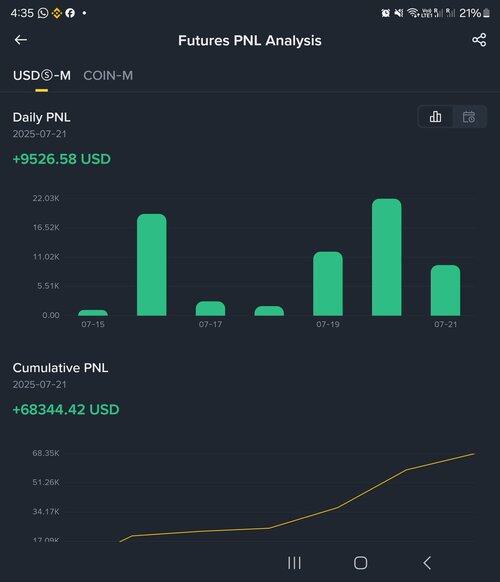The image size is (500, 582).
Task: Open the COIN-M tab
Action: coord(108,75)
